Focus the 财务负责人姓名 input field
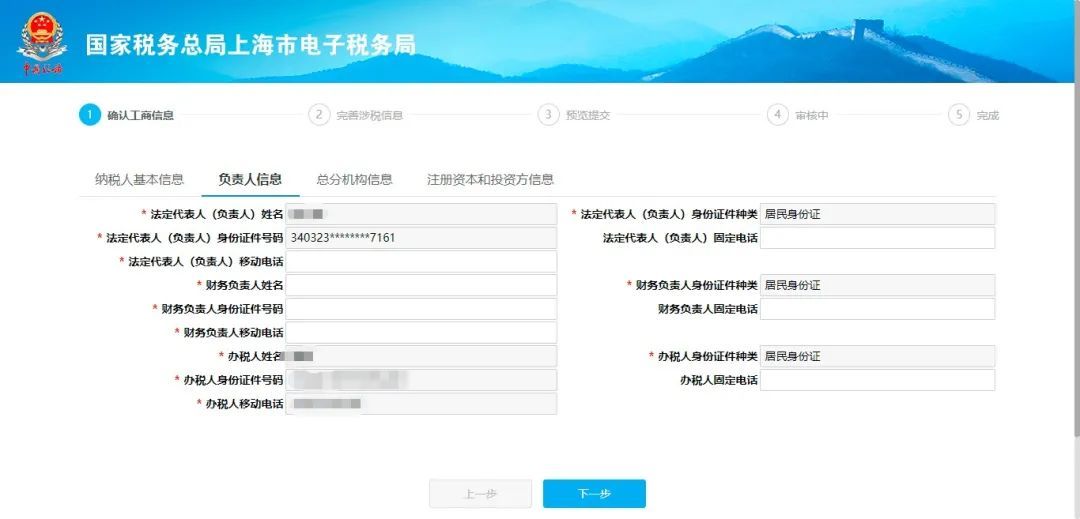This screenshot has height=519, width=1080. (x=421, y=285)
